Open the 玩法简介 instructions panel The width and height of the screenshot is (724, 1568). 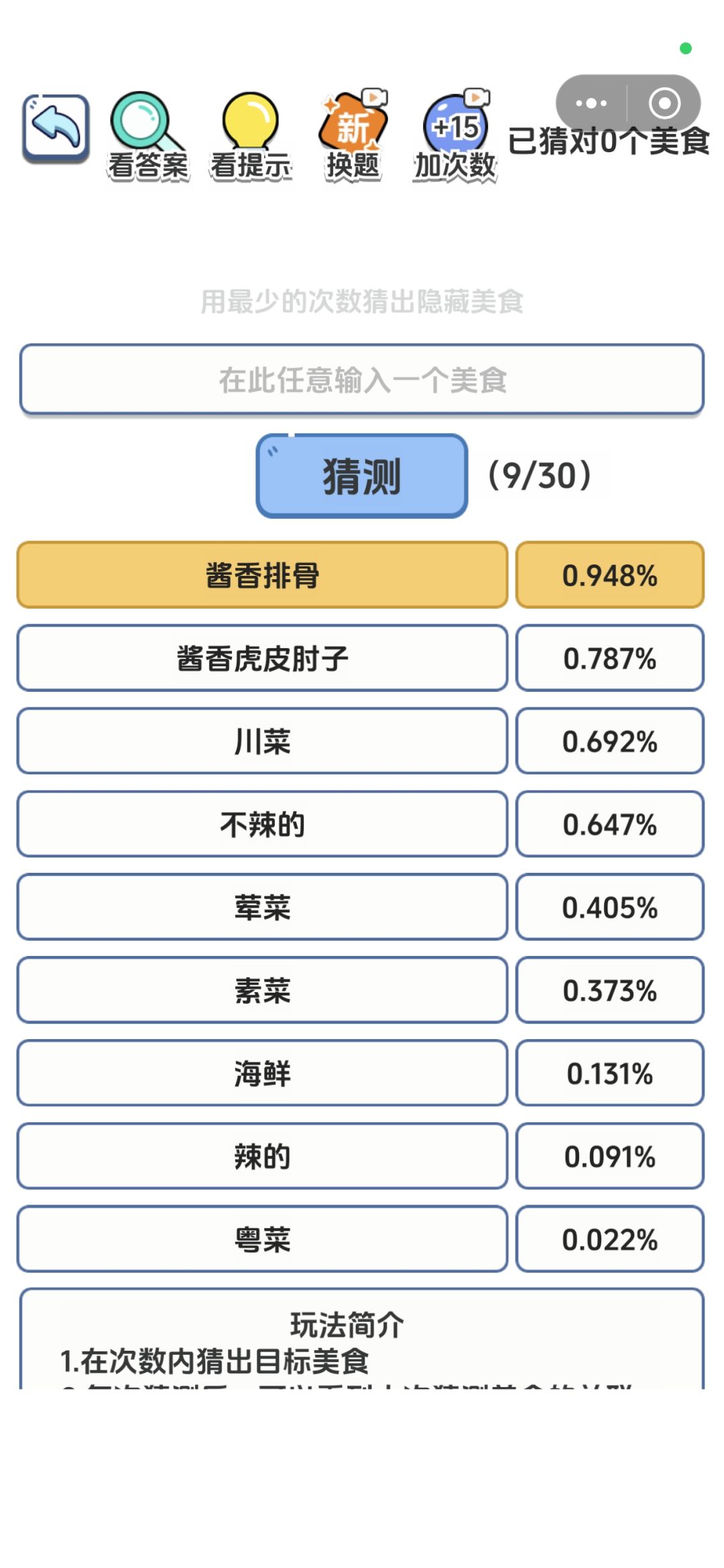point(362,1338)
